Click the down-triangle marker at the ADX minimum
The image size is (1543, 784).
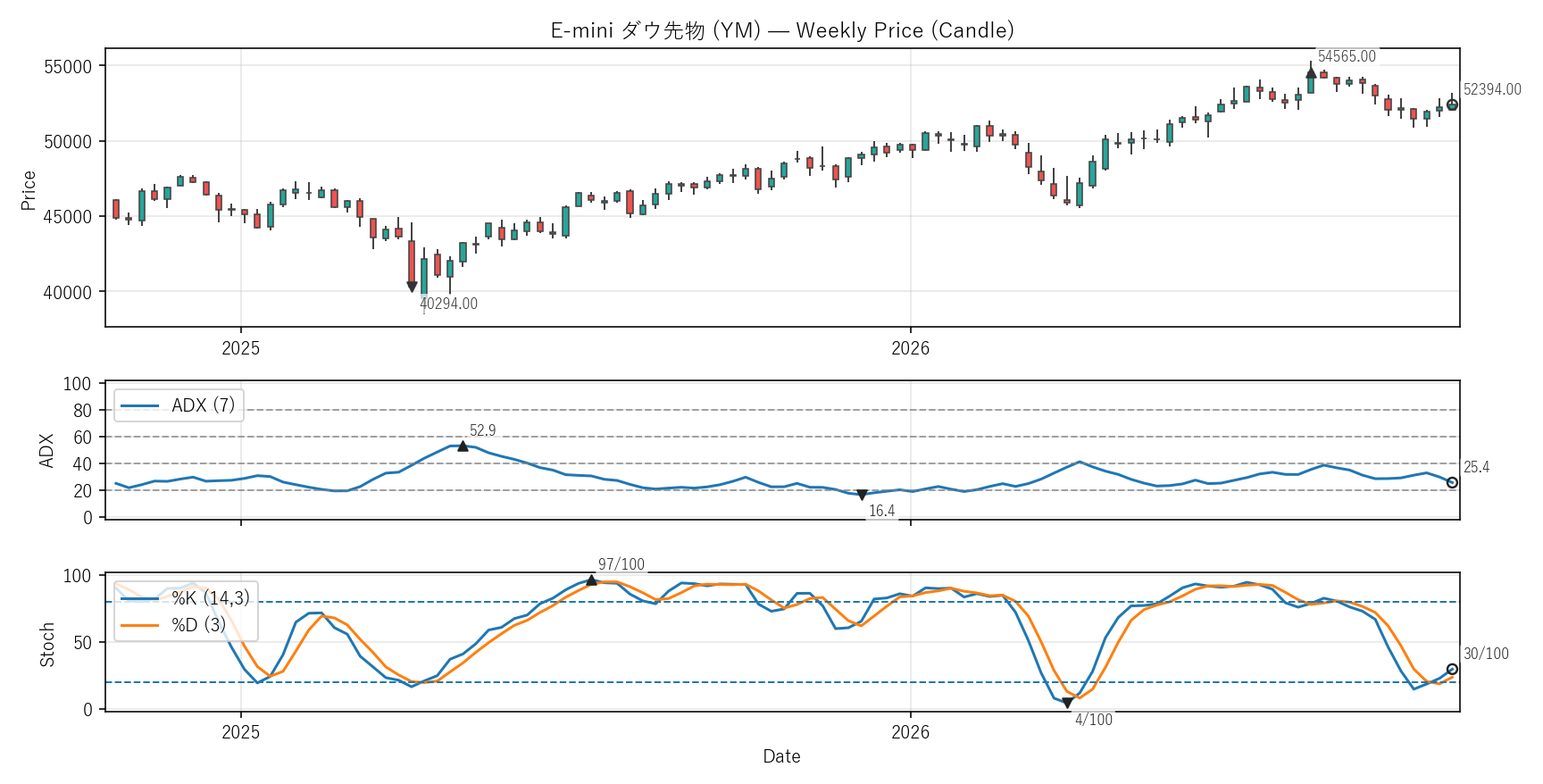[862, 495]
